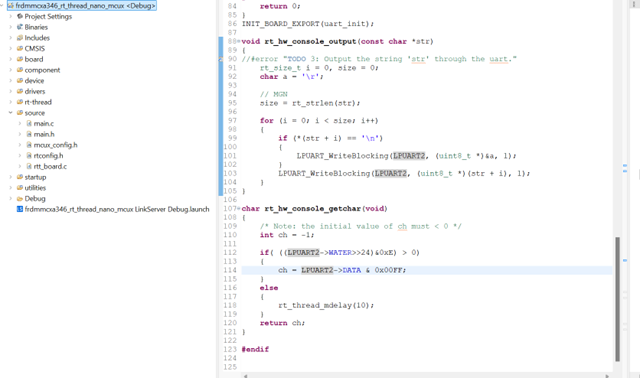Click the Debug folder icon
Screen dimensions: 640x378
20,198
